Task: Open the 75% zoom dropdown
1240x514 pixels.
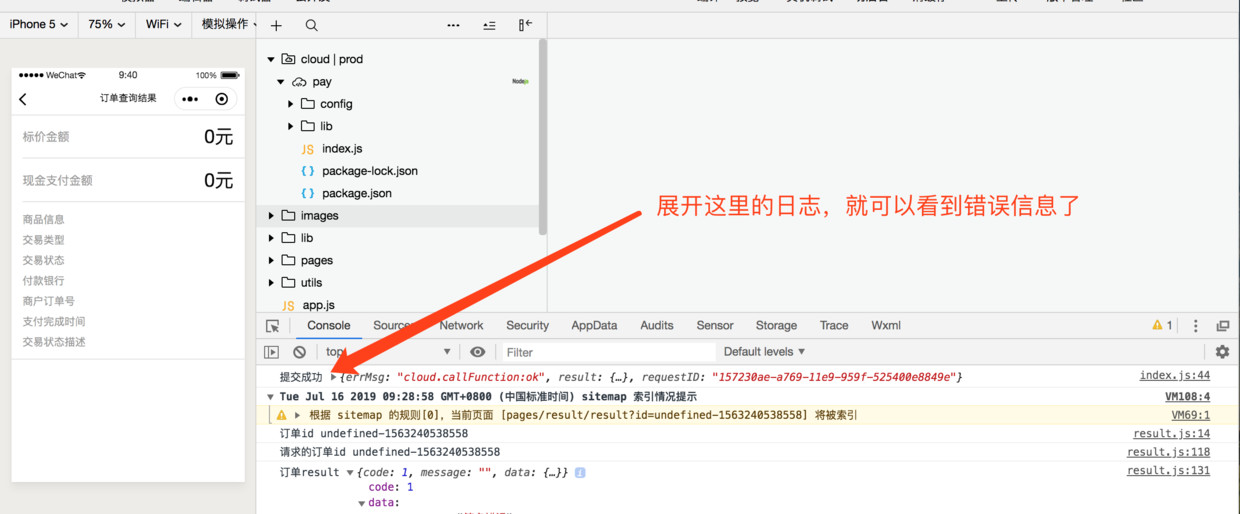Action: [x=107, y=24]
